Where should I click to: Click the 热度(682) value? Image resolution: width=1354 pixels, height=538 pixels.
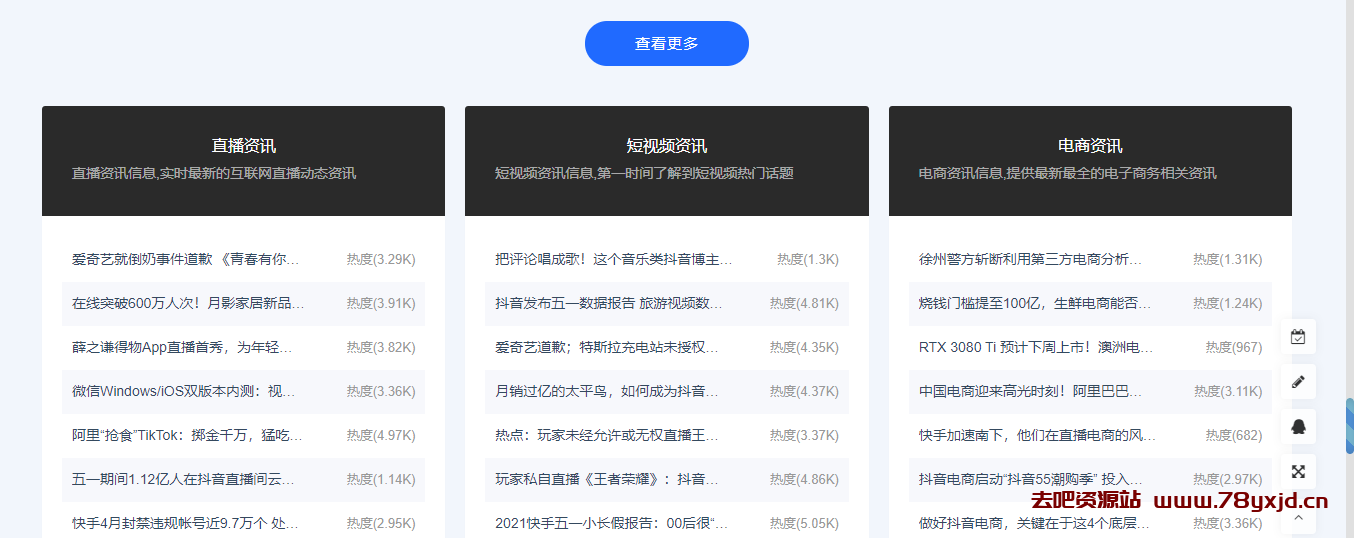click(1234, 435)
